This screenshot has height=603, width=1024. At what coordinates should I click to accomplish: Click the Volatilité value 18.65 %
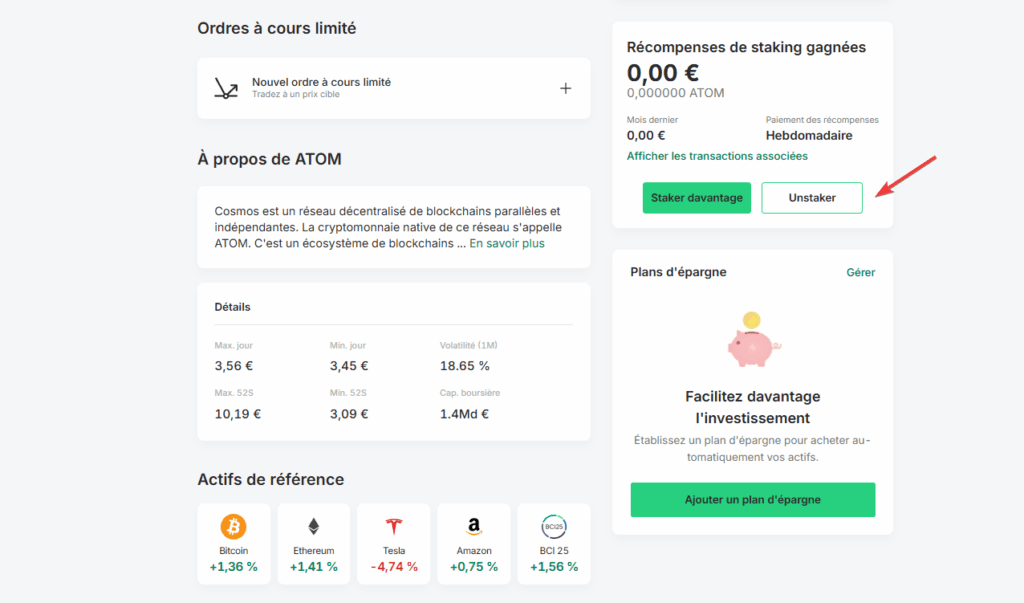464,366
